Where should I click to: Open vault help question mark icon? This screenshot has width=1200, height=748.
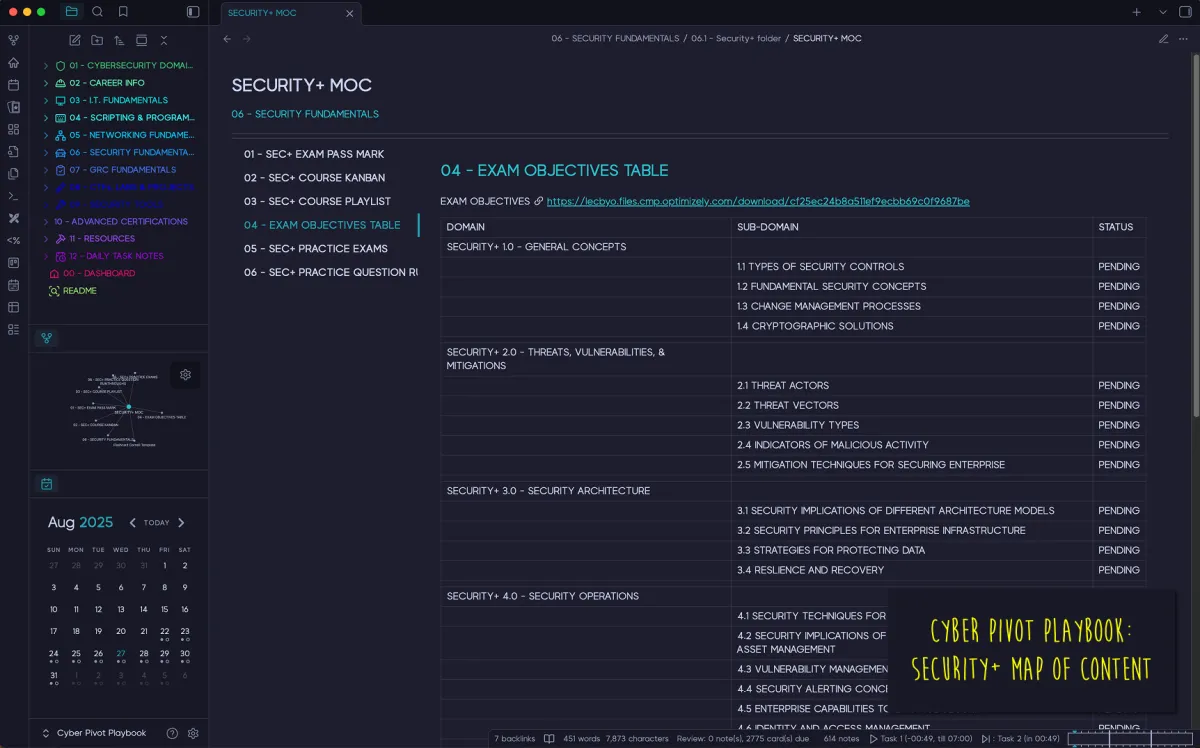point(172,733)
